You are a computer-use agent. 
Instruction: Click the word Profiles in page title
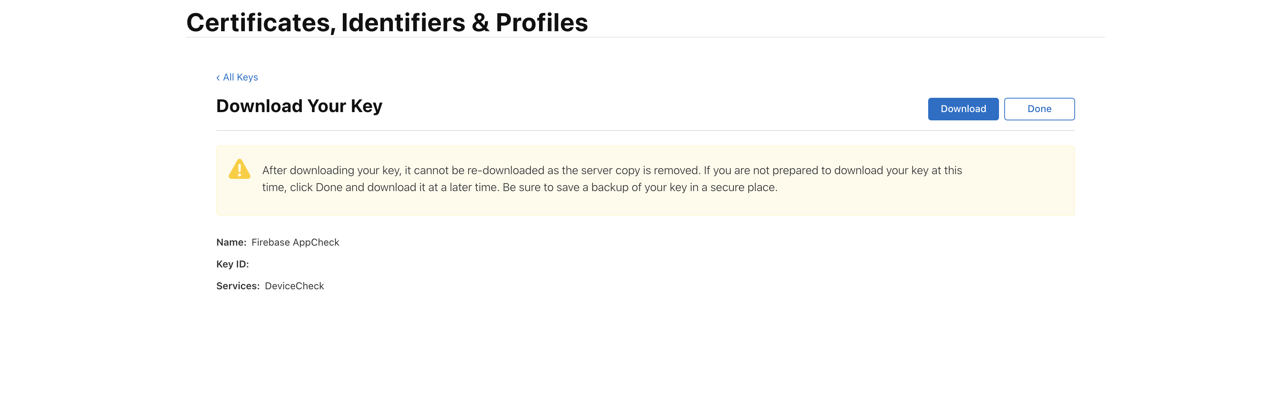coord(541,22)
